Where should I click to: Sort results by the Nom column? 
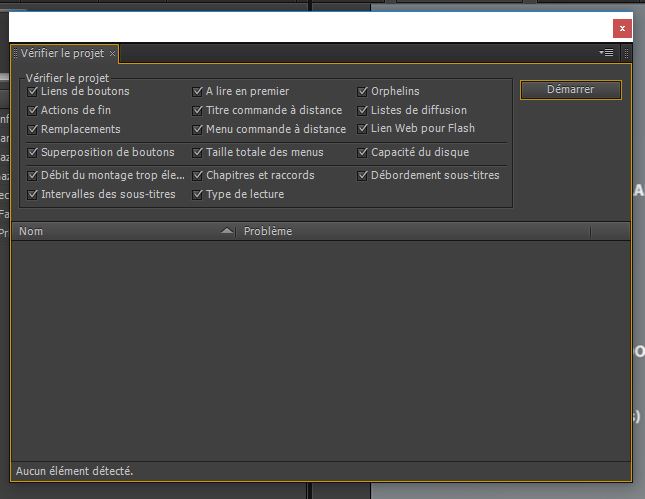[x=123, y=231]
